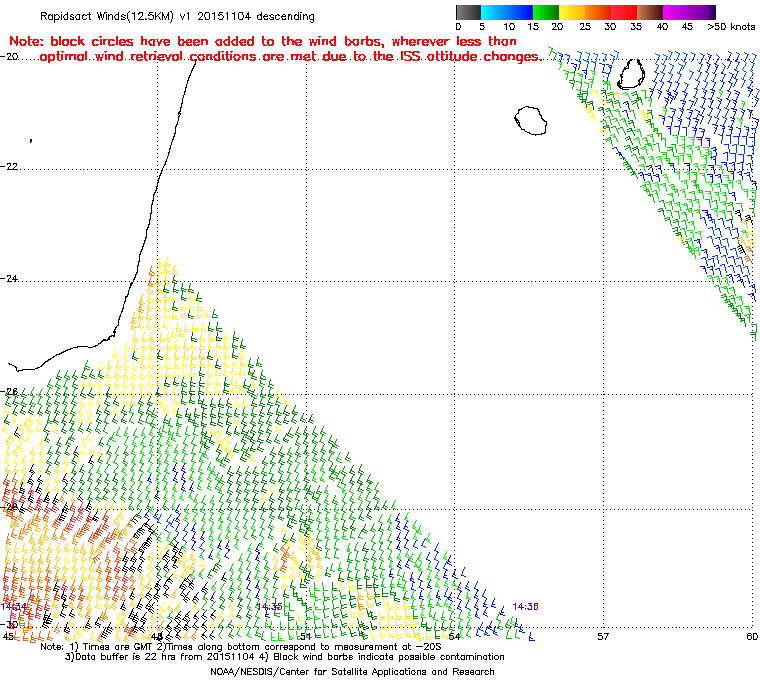Click the 51 longitude axis label

[305, 636]
